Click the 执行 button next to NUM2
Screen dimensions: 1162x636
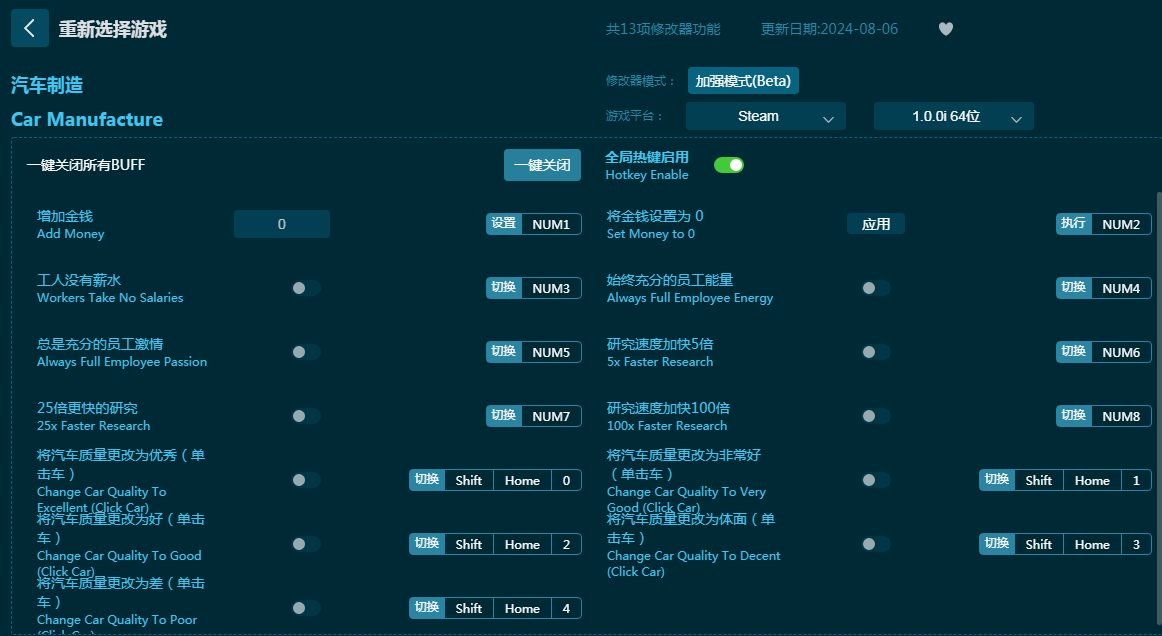(x=1073, y=224)
